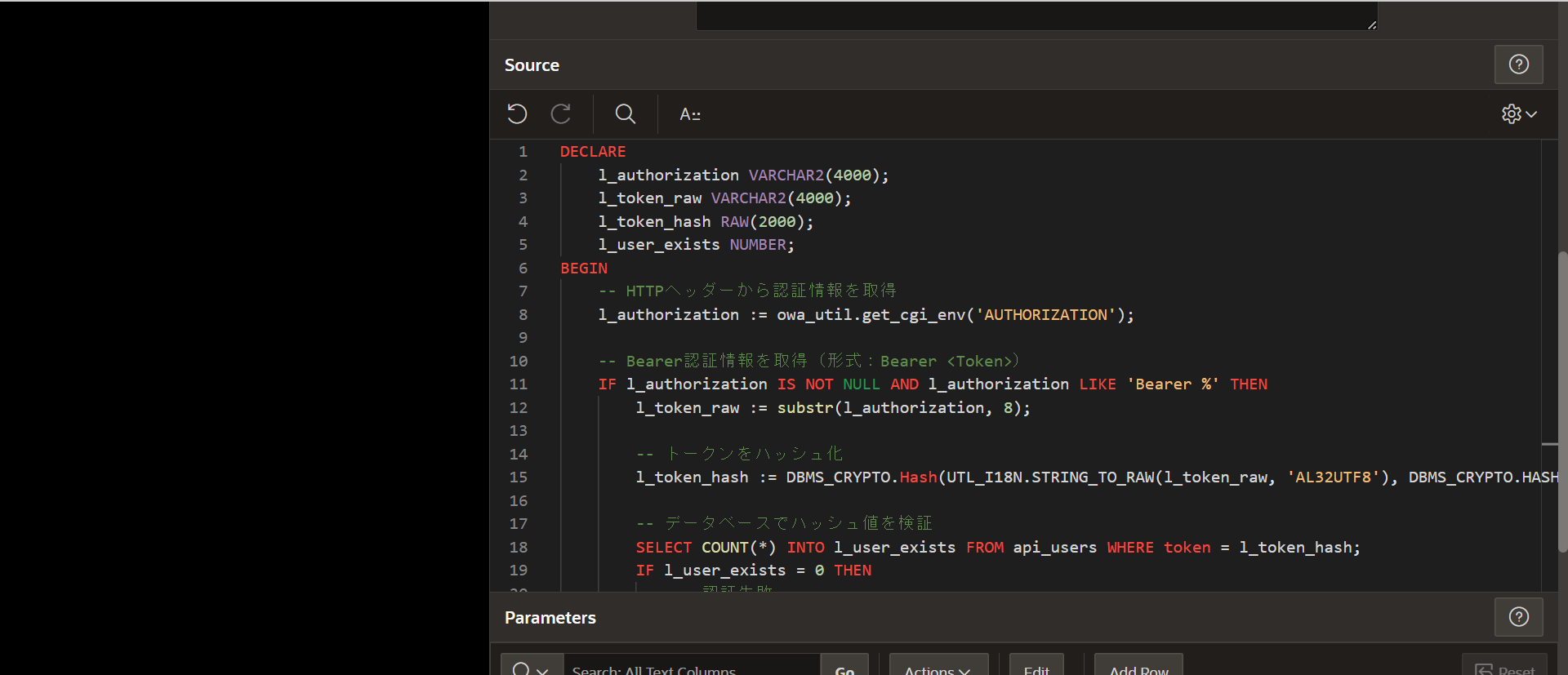Open find in the code editor
The height and width of the screenshot is (675, 1568).
click(x=626, y=113)
